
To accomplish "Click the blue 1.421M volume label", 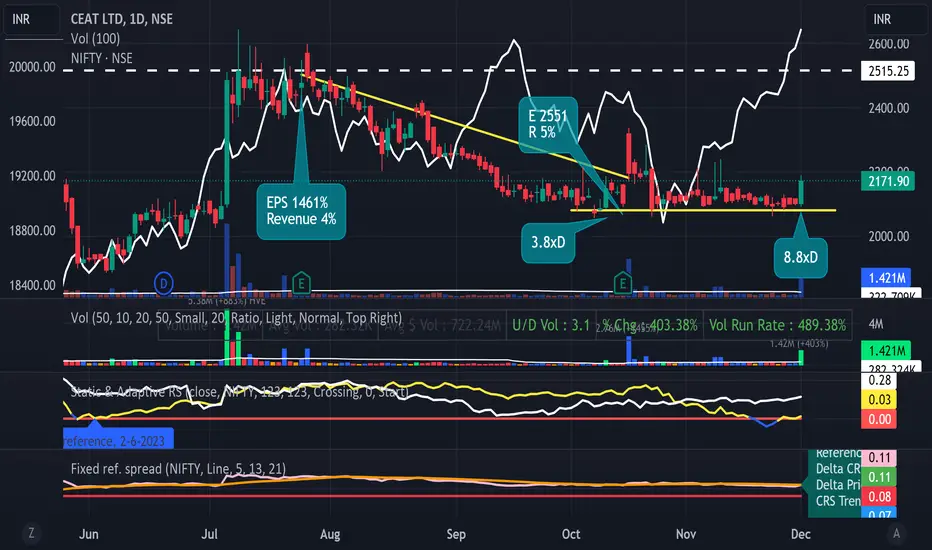I will tap(887, 278).
